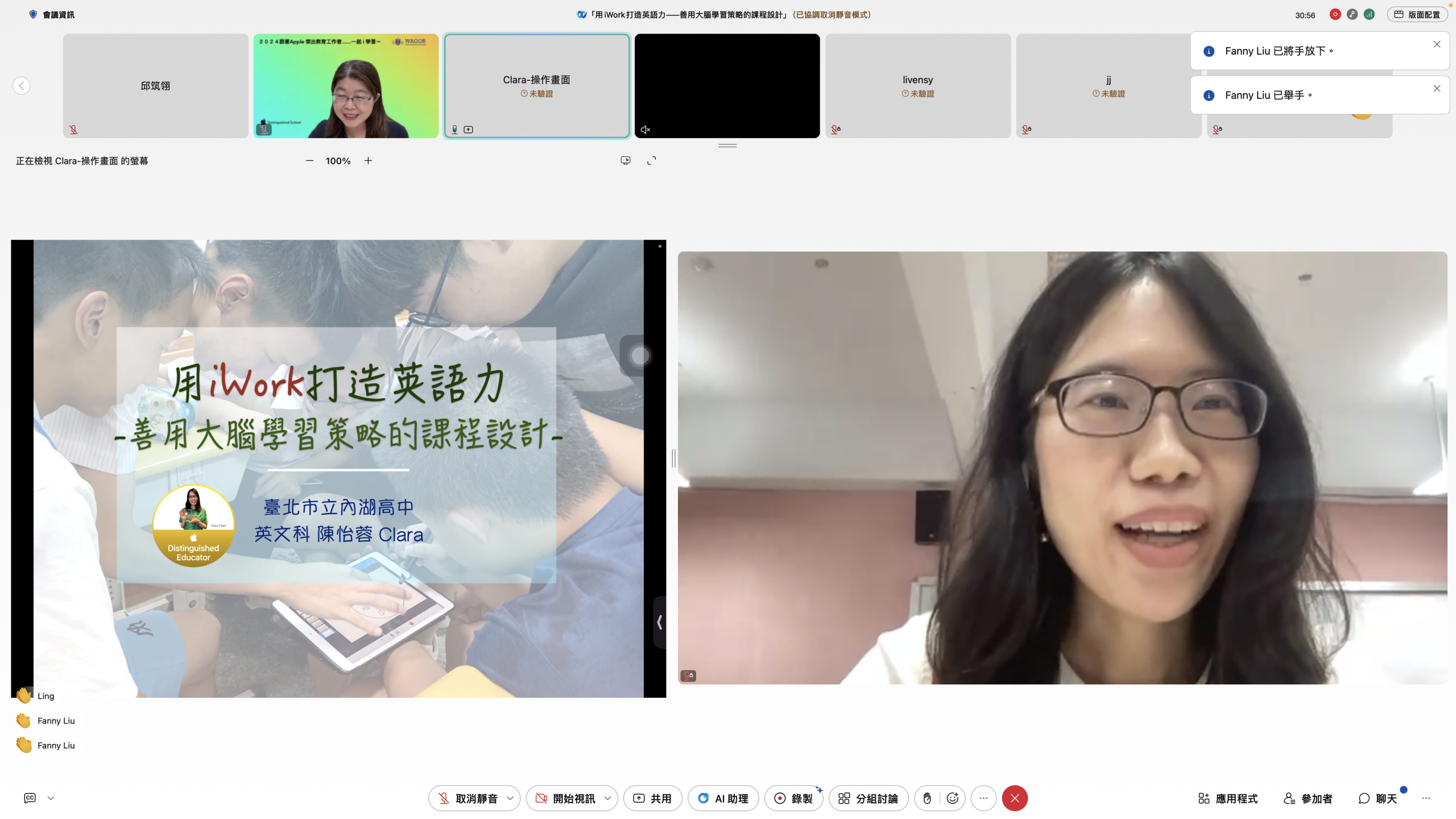Open the 參加者 participants panel

[1308, 799]
